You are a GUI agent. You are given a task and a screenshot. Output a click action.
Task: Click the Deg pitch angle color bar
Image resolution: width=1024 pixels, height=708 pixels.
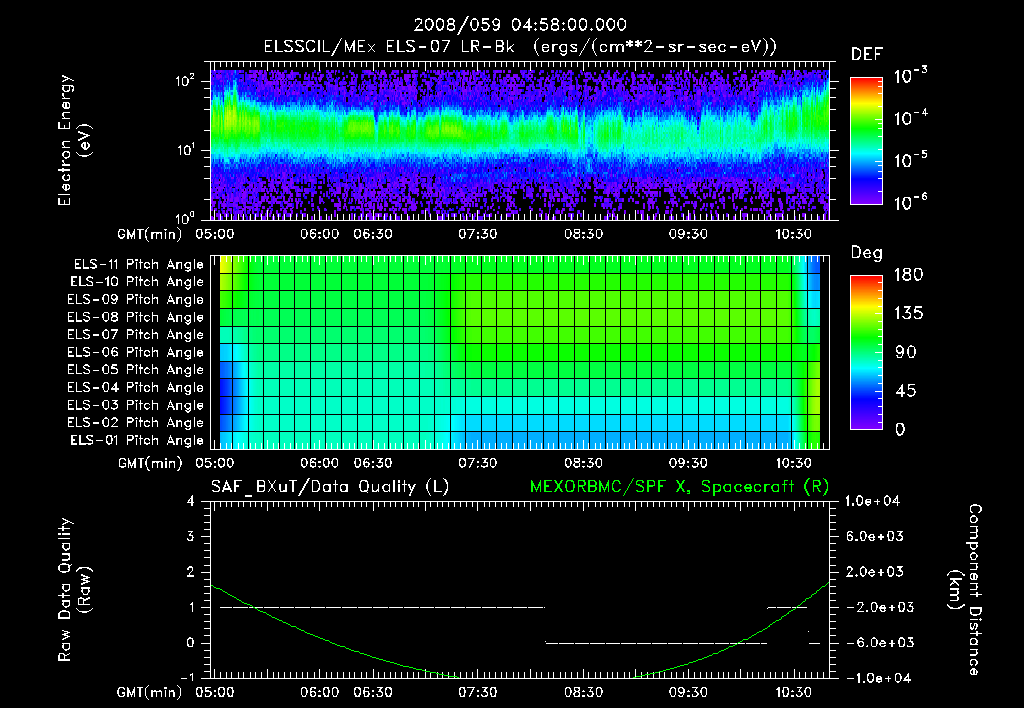866,352
